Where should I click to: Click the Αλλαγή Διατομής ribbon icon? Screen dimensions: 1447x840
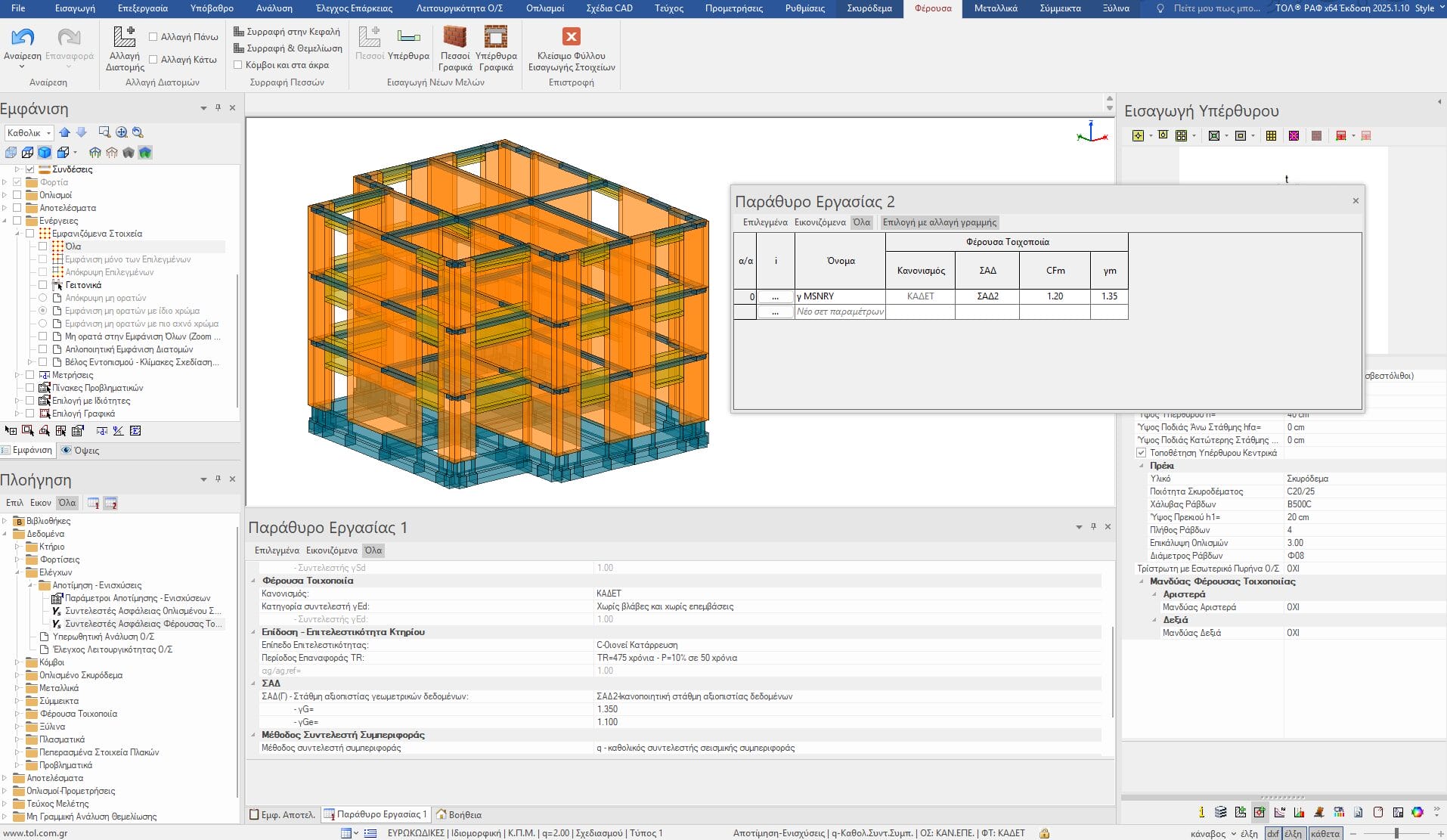pyautogui.click(x=124, y=37)
